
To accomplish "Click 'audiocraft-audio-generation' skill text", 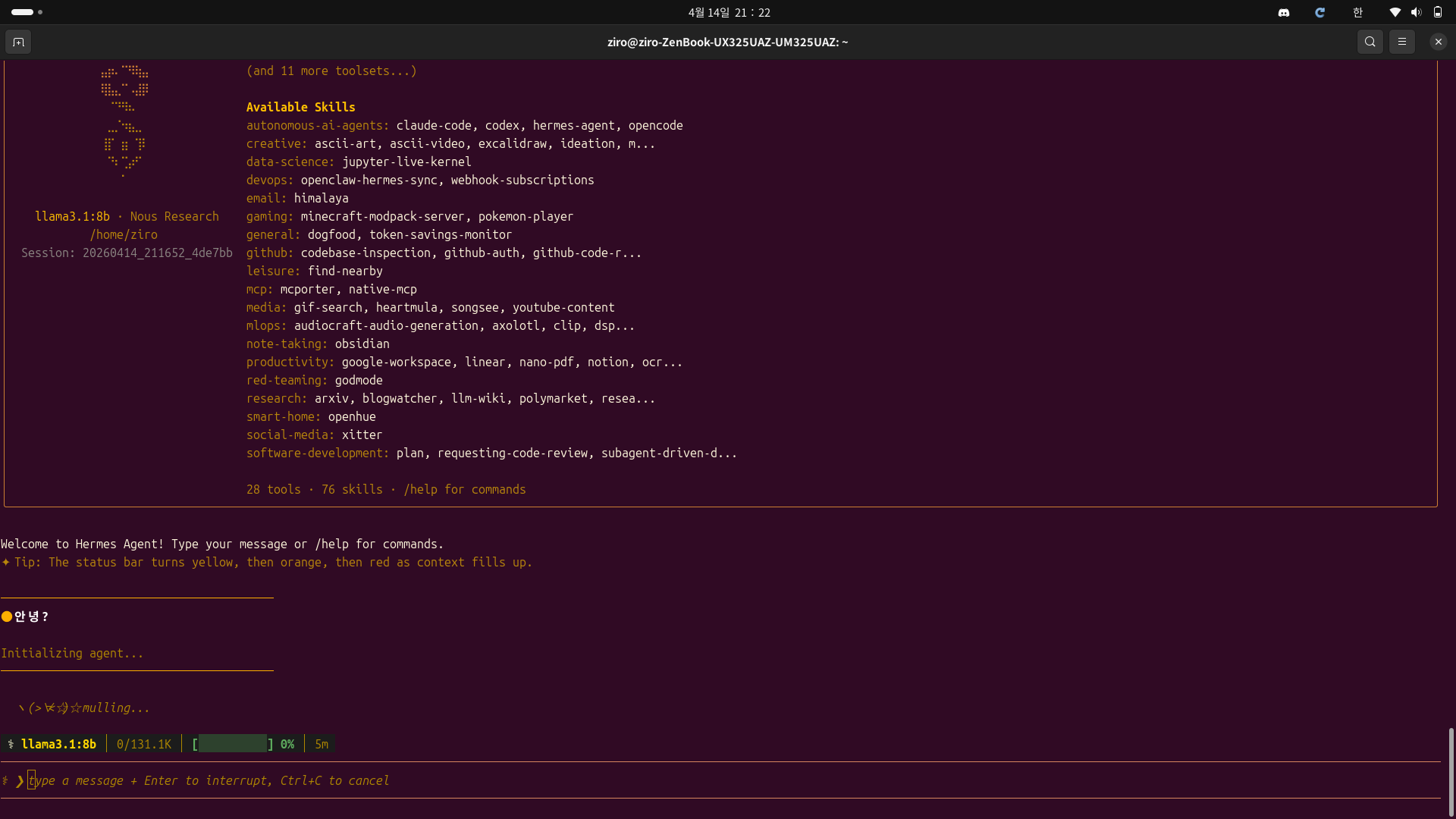I will click(386, 325).
